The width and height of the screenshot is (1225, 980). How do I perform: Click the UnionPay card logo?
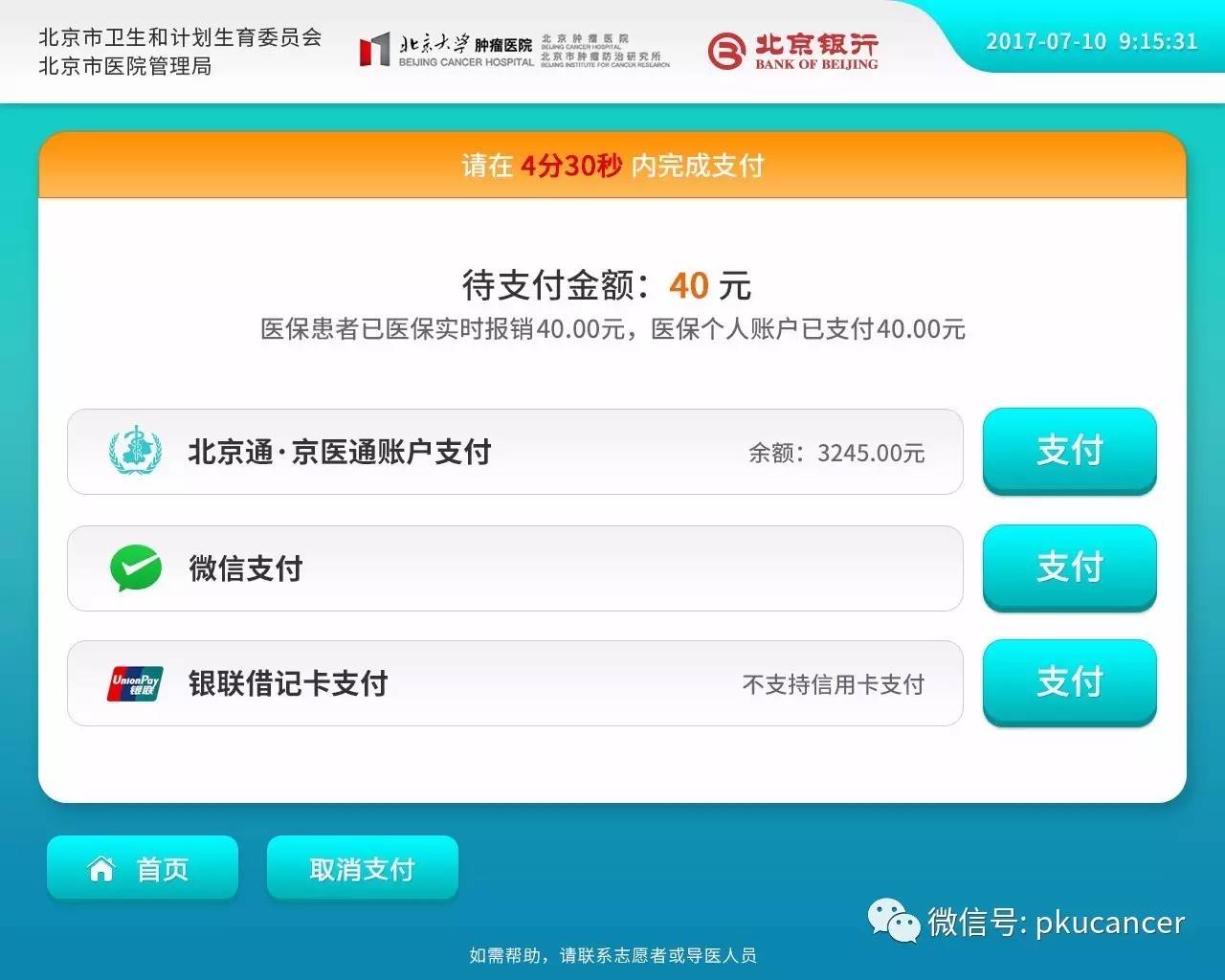[135, 683]
